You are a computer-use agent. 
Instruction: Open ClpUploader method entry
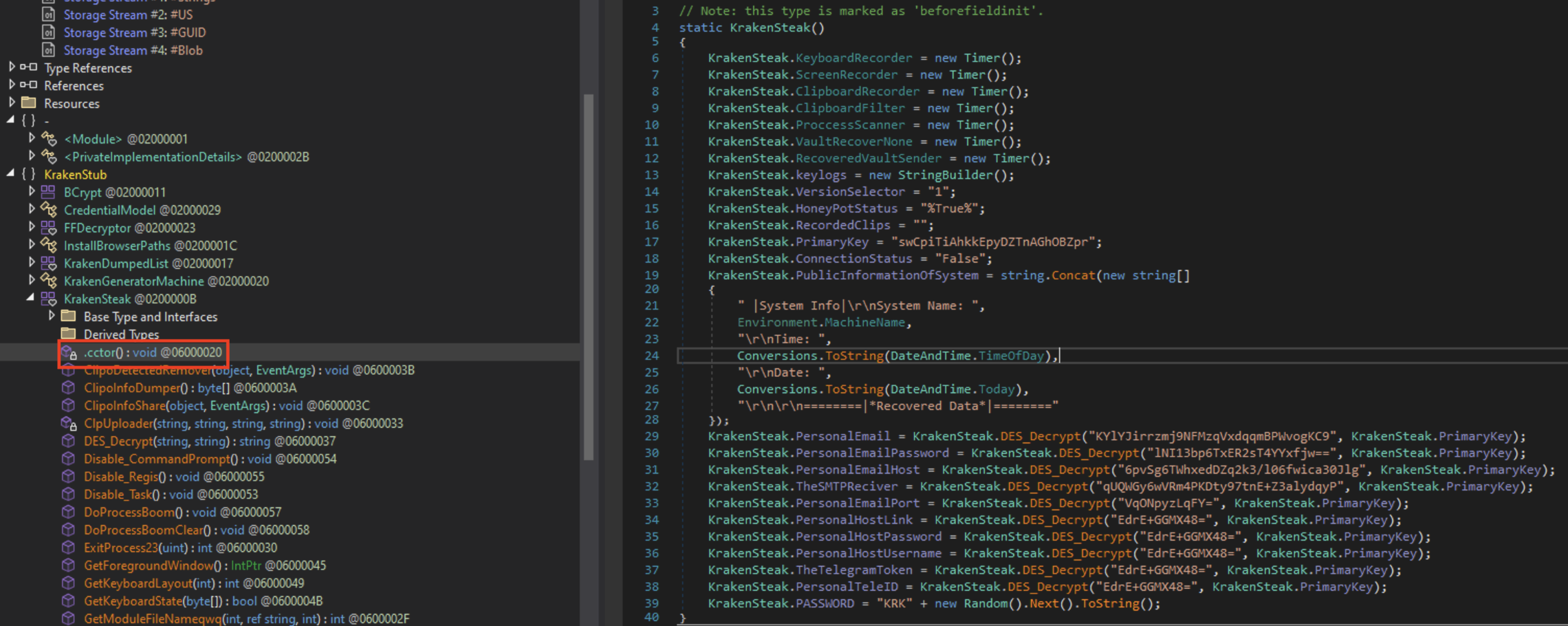(243, 424)
